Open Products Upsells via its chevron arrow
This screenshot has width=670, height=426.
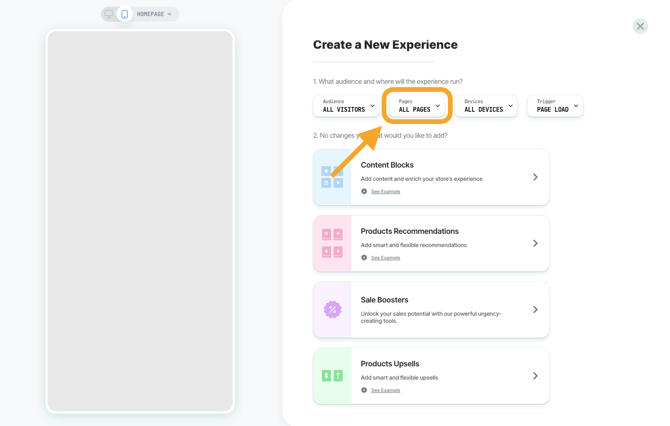coord(535,376)
